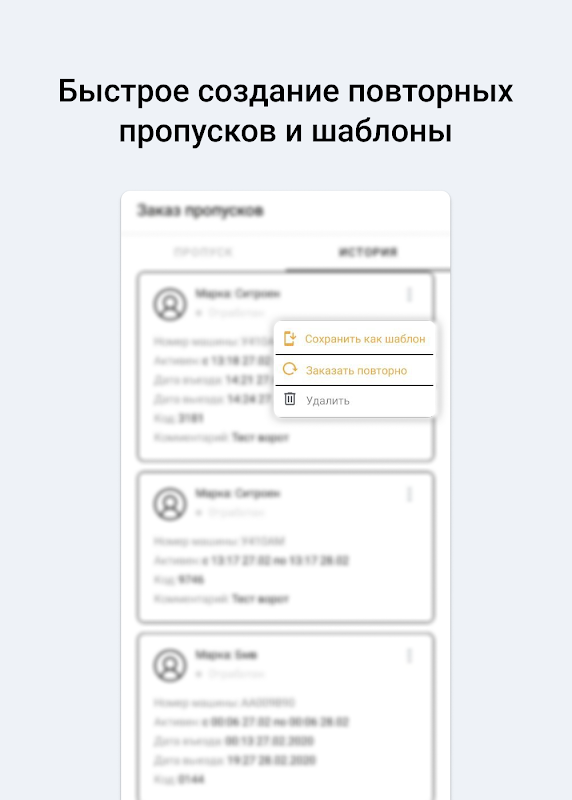572x800 pixels.
Task: Switch to the ПРОПУСК tab
Action: click(x=203, y=252)
